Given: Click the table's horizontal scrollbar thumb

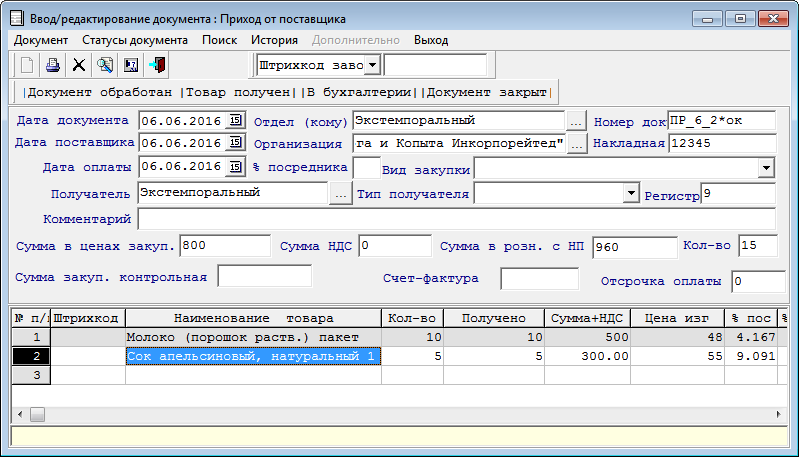Looking at the screenshot, I should 37,414.
